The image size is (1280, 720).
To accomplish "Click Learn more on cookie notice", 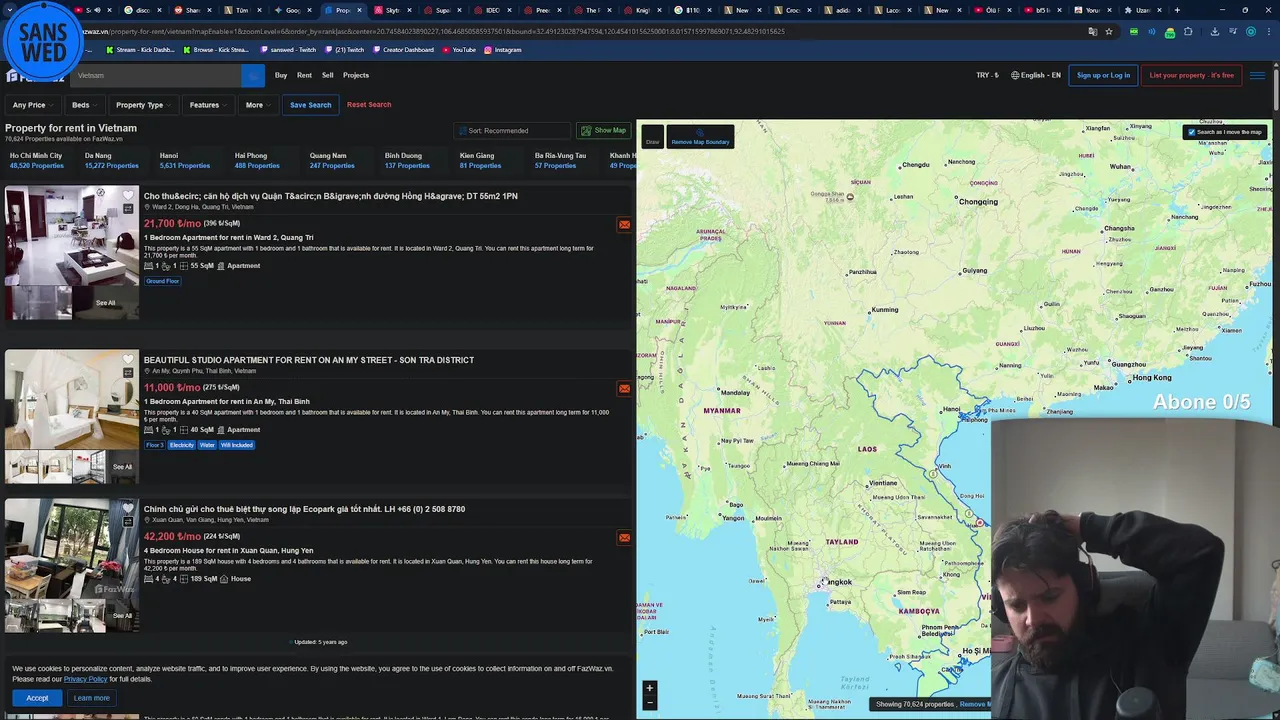I will point(91,698).
